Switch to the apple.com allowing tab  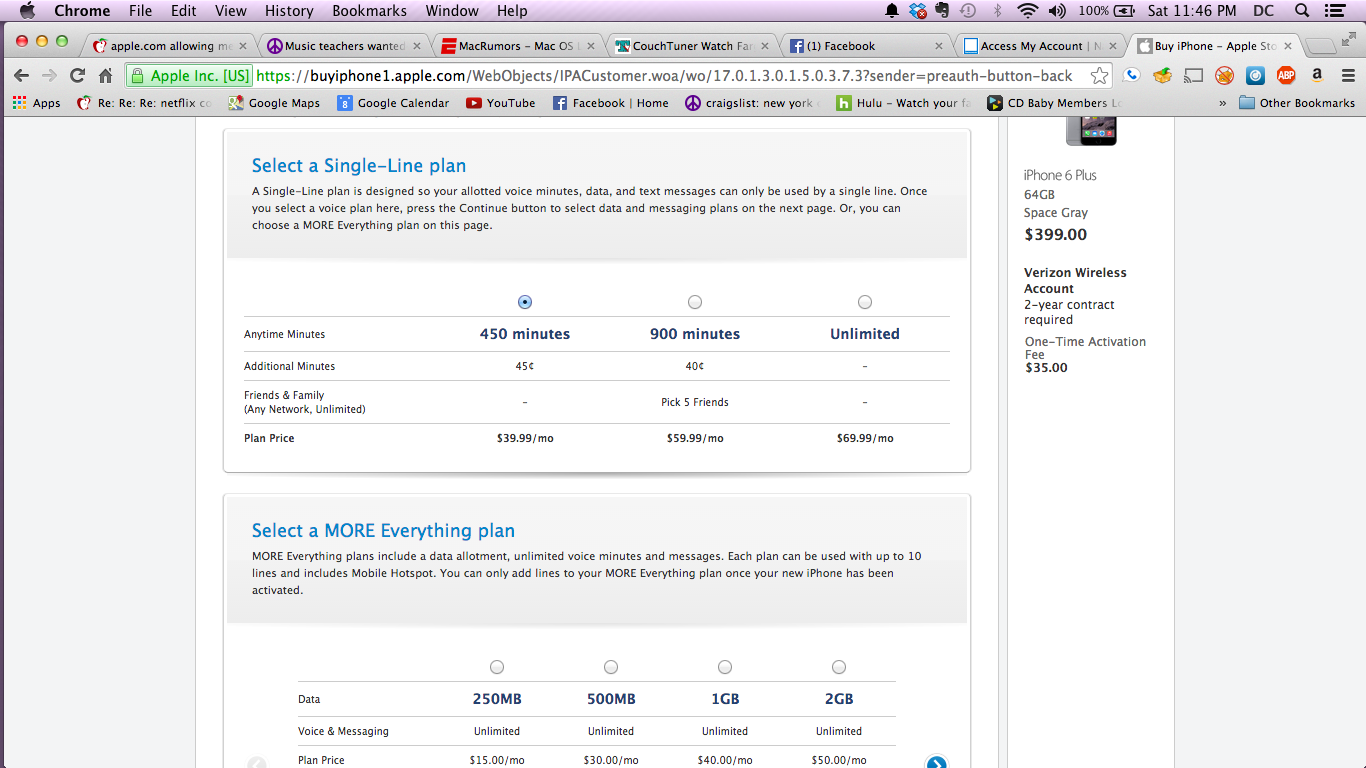click(x=168, y=46)
